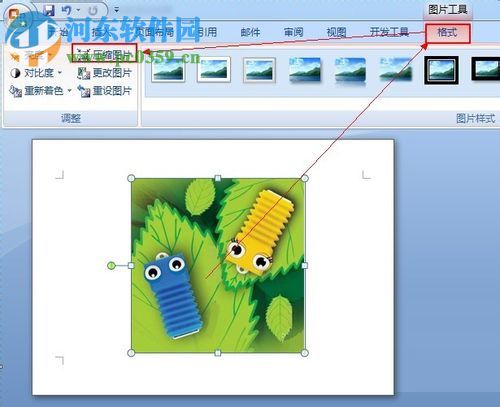Click the 重设图片 icon
This screenshot has width=500, height=407.
(x=84, y=91)
